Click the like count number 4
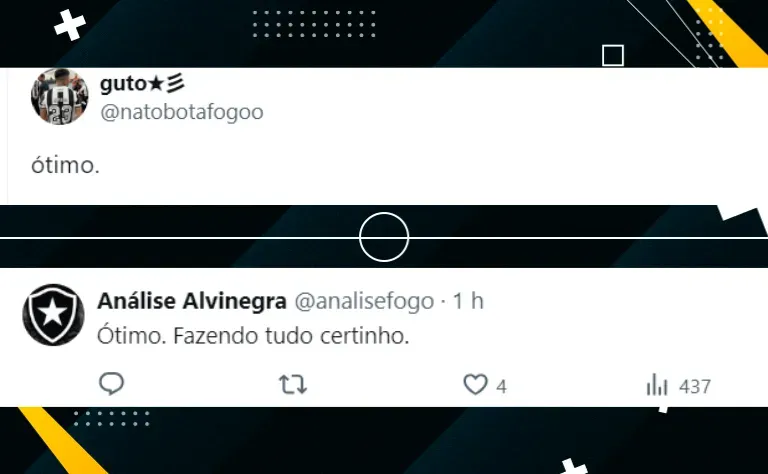 (501, 387)
